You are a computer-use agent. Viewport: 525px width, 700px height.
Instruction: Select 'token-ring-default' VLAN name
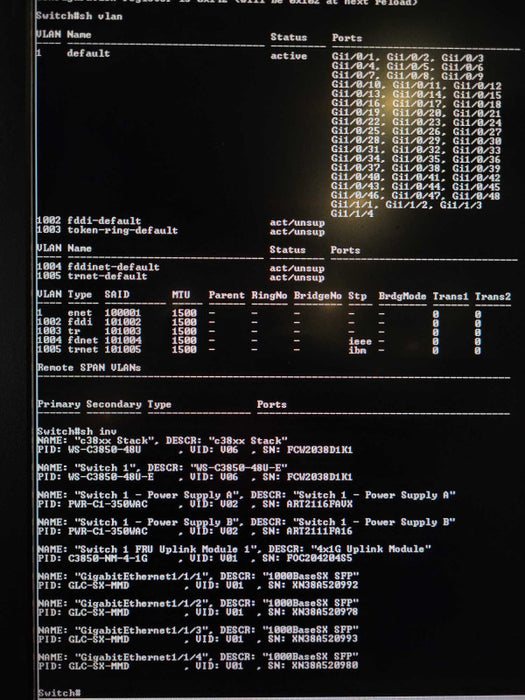point(123,230)
